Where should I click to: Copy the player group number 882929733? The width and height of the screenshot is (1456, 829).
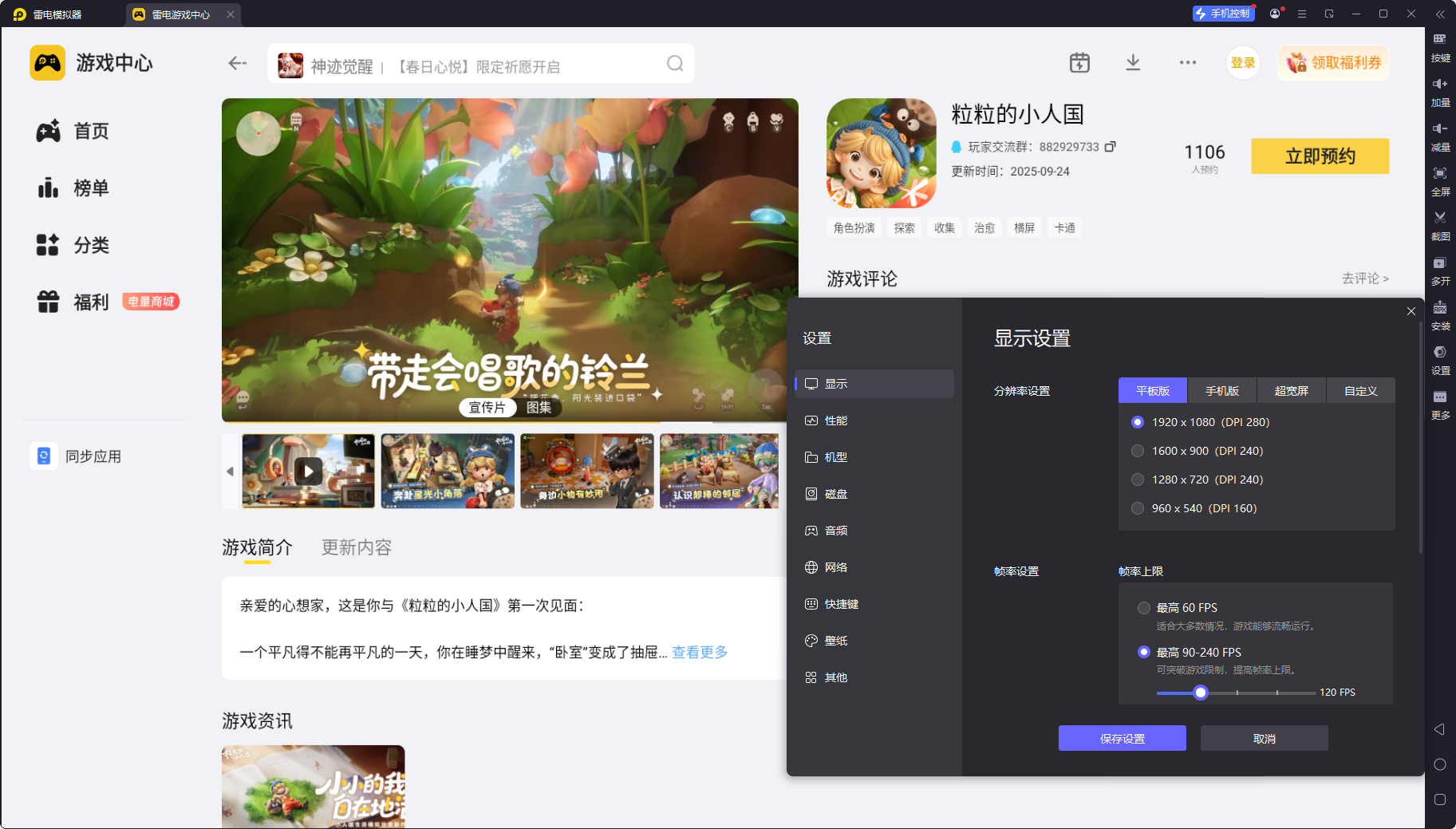click(1110, 147)
